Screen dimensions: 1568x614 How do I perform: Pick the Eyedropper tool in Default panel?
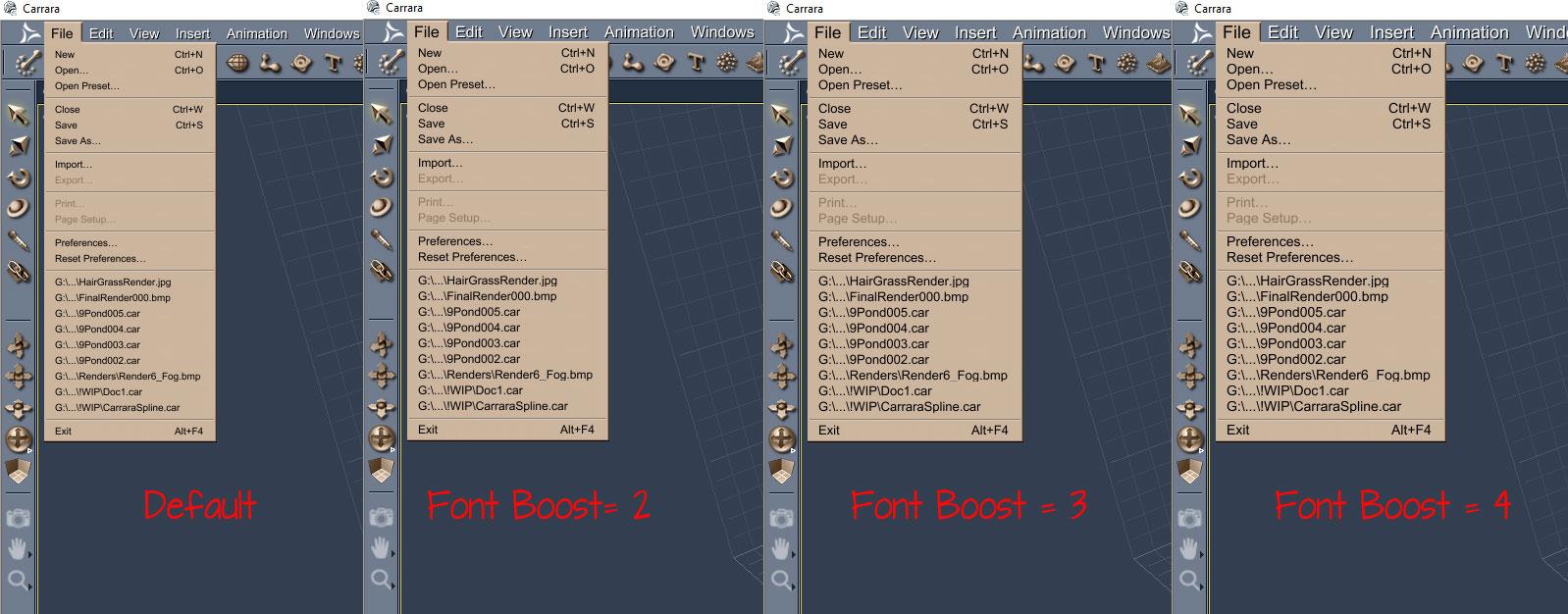pyautogui.click(x=19, y=239)
